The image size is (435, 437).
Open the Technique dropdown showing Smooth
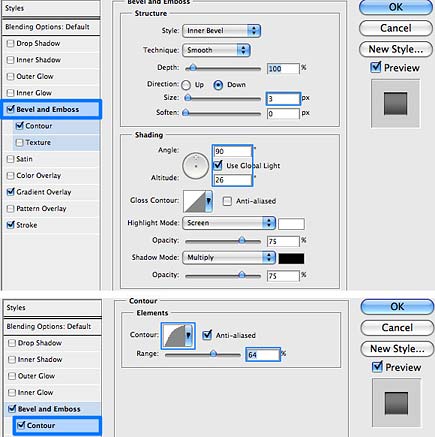(216, 50)
